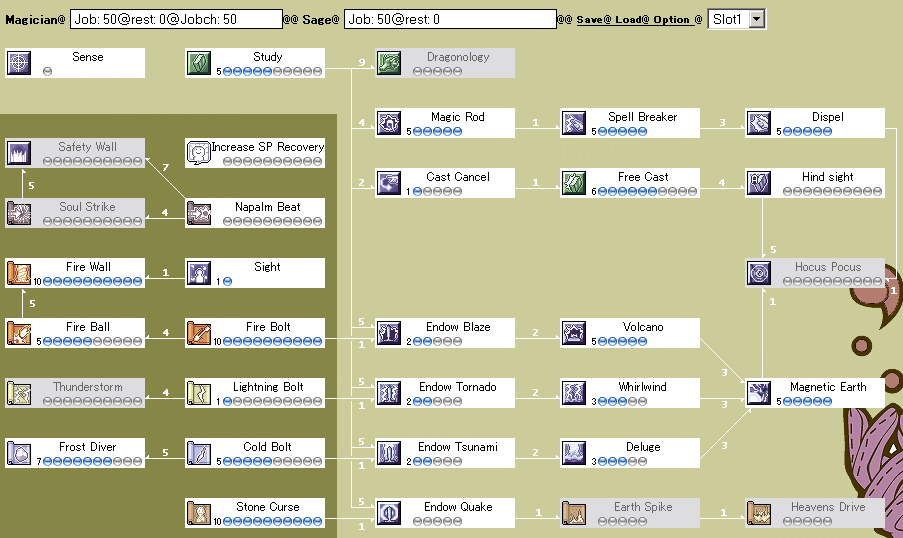The width and height of the screenshot is (903, 538).
Task: Click the Hocus Pocus skill icon
Action: pos(758,272)
